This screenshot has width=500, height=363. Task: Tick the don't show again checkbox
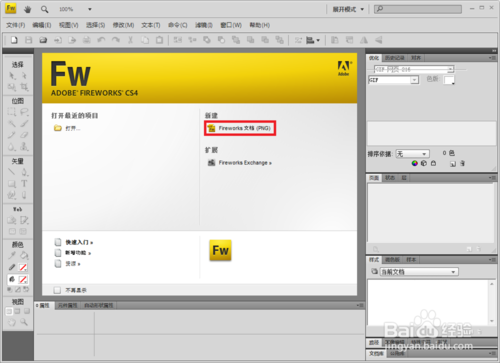click(57, 290)
